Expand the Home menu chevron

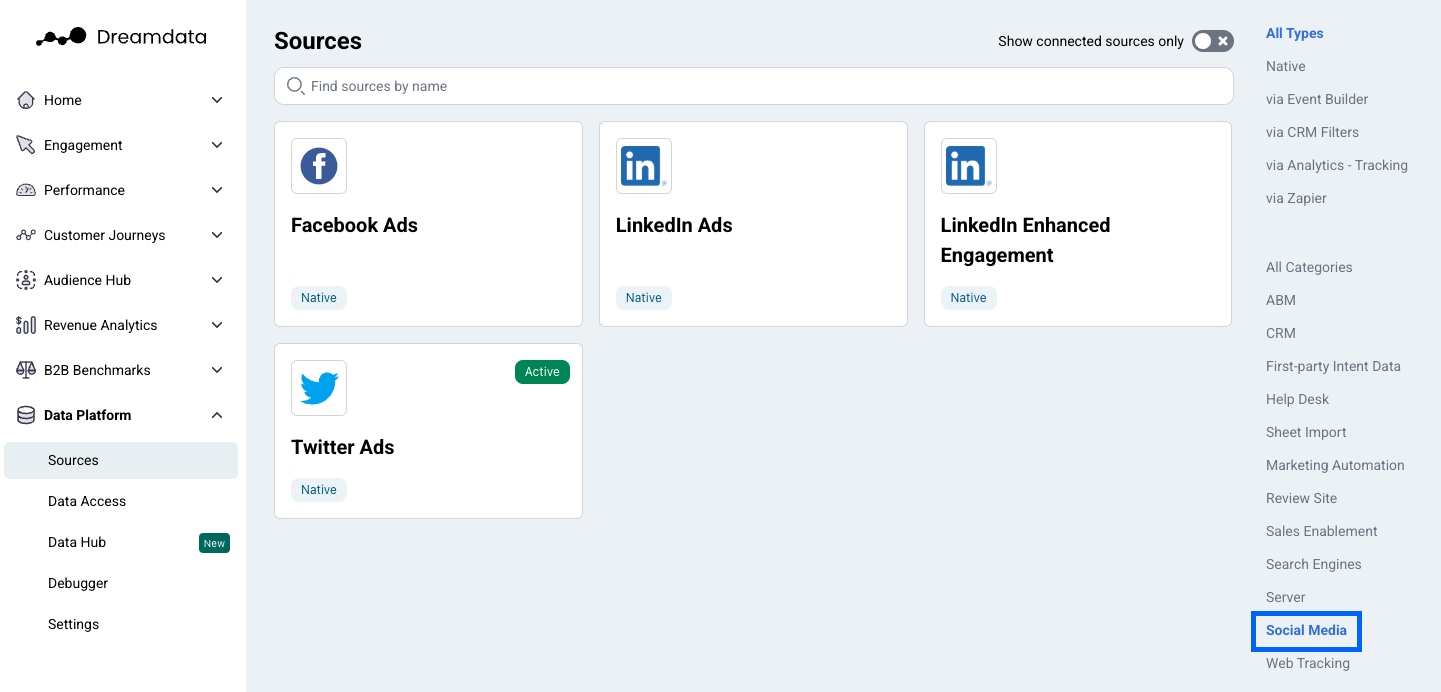click(217, 100)
